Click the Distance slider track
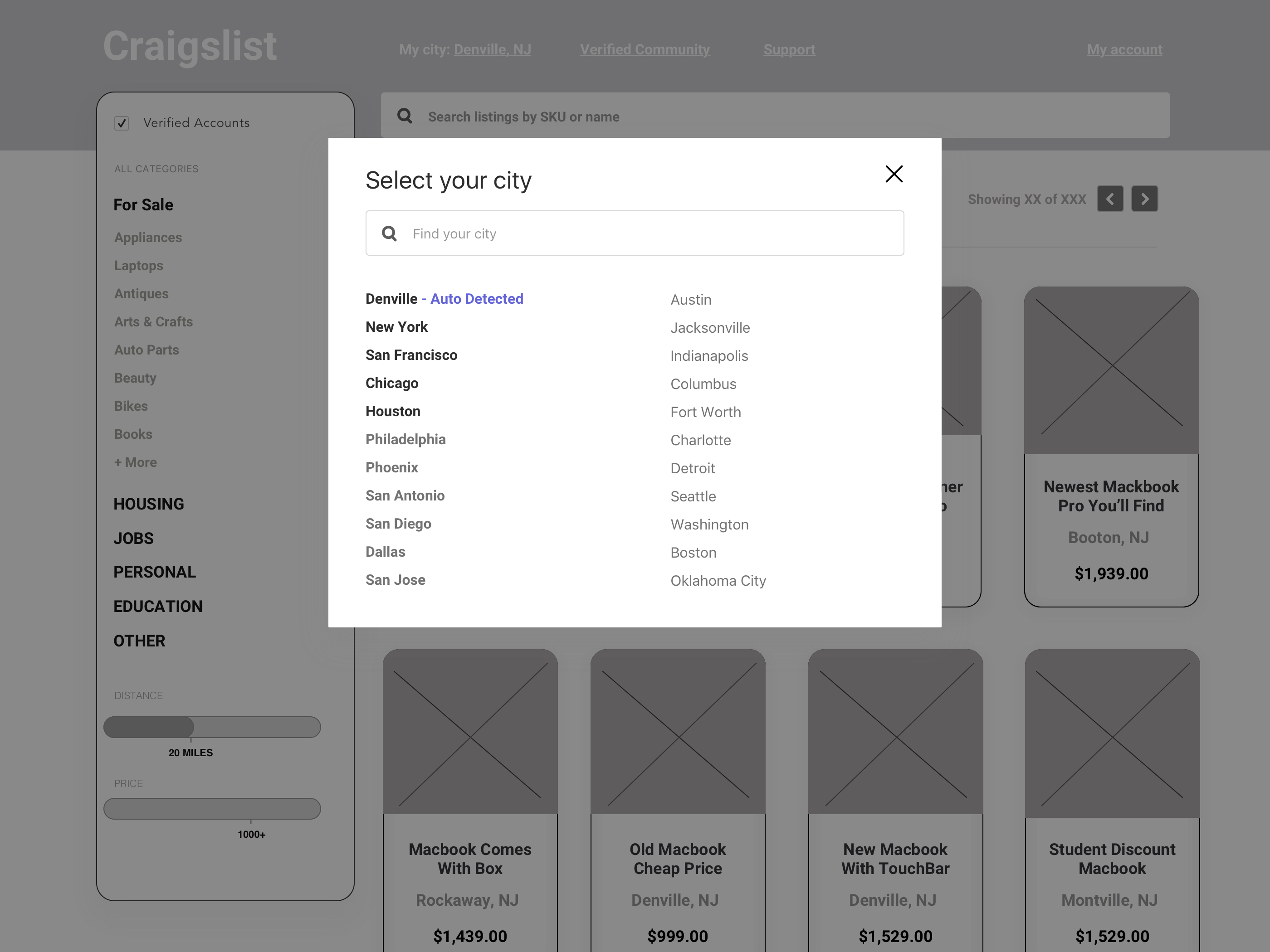This screenshot has height=952, width=1270. coord(212,727)
